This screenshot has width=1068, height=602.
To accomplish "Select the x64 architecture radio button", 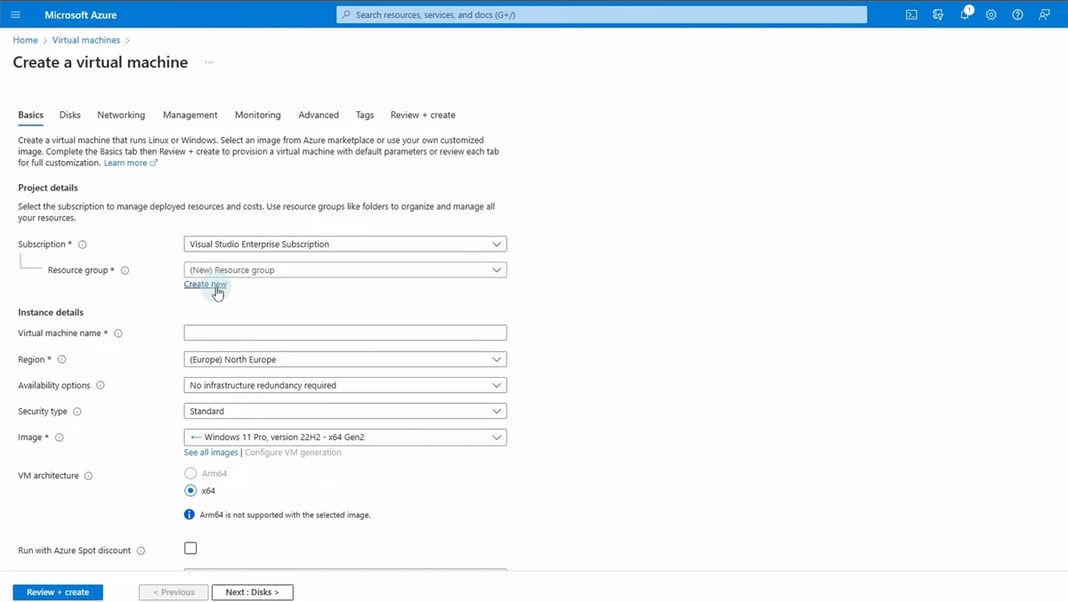I will pos(189,491).
